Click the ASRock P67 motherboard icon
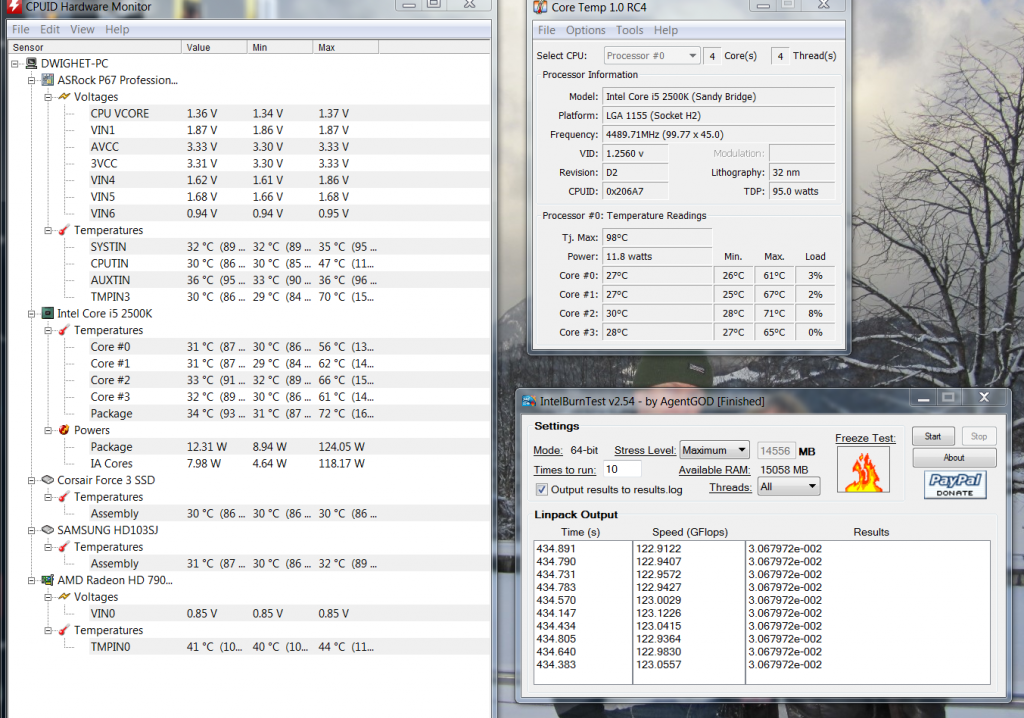The image size is (1024, 718). 48,80
